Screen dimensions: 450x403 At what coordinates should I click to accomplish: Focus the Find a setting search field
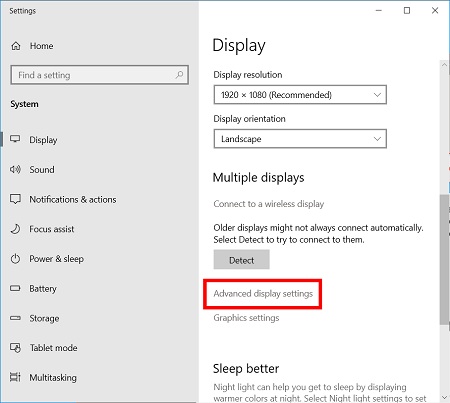point(100,75)
